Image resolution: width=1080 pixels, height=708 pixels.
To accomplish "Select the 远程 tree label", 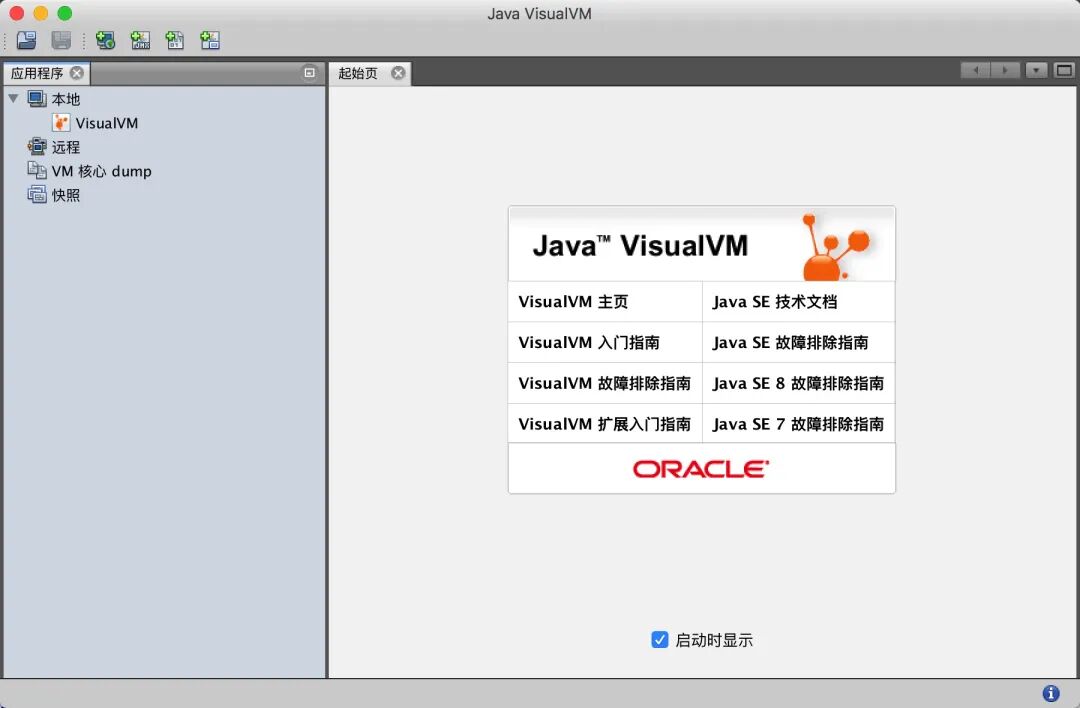I will click(x=66, y=147).
